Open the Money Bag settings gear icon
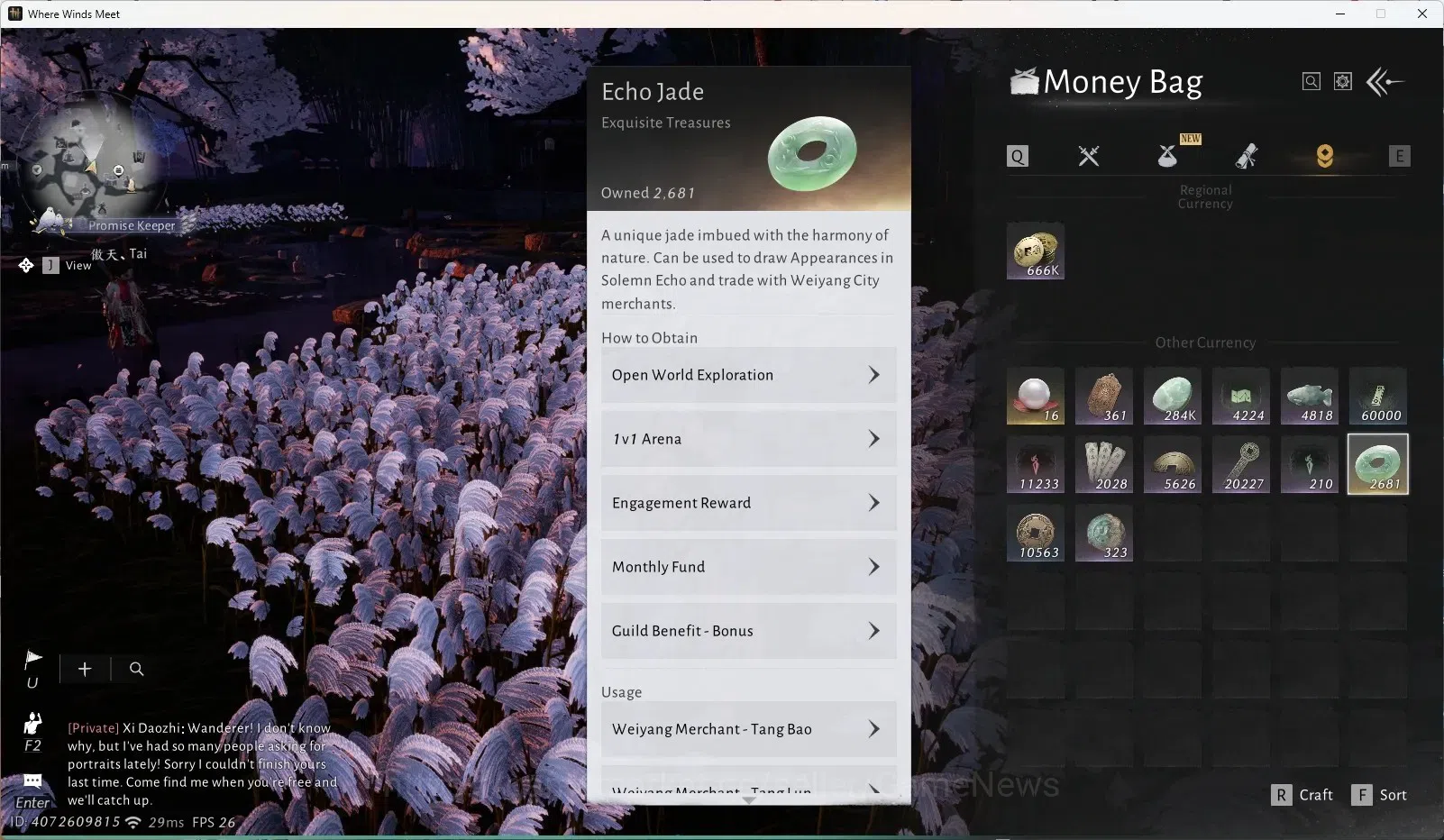Screen dimensions: 1444x840 [x=1343, y=82]
